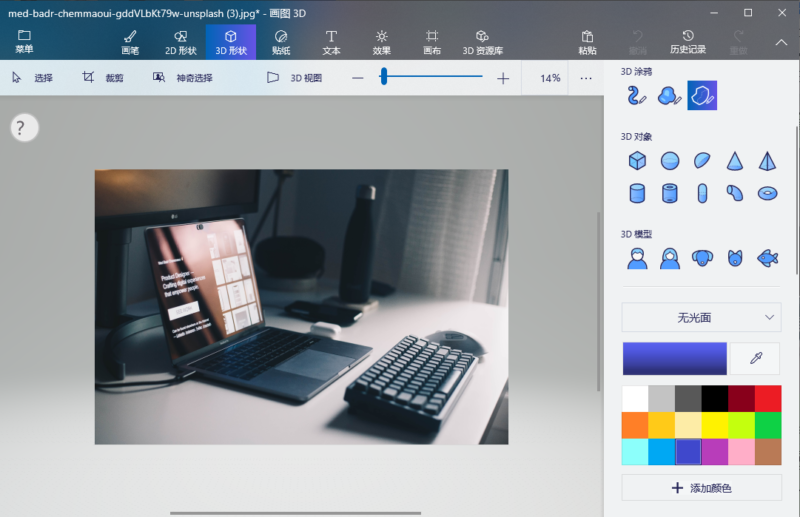Choose the bright yellow color swatch

[x=715, y=425]
